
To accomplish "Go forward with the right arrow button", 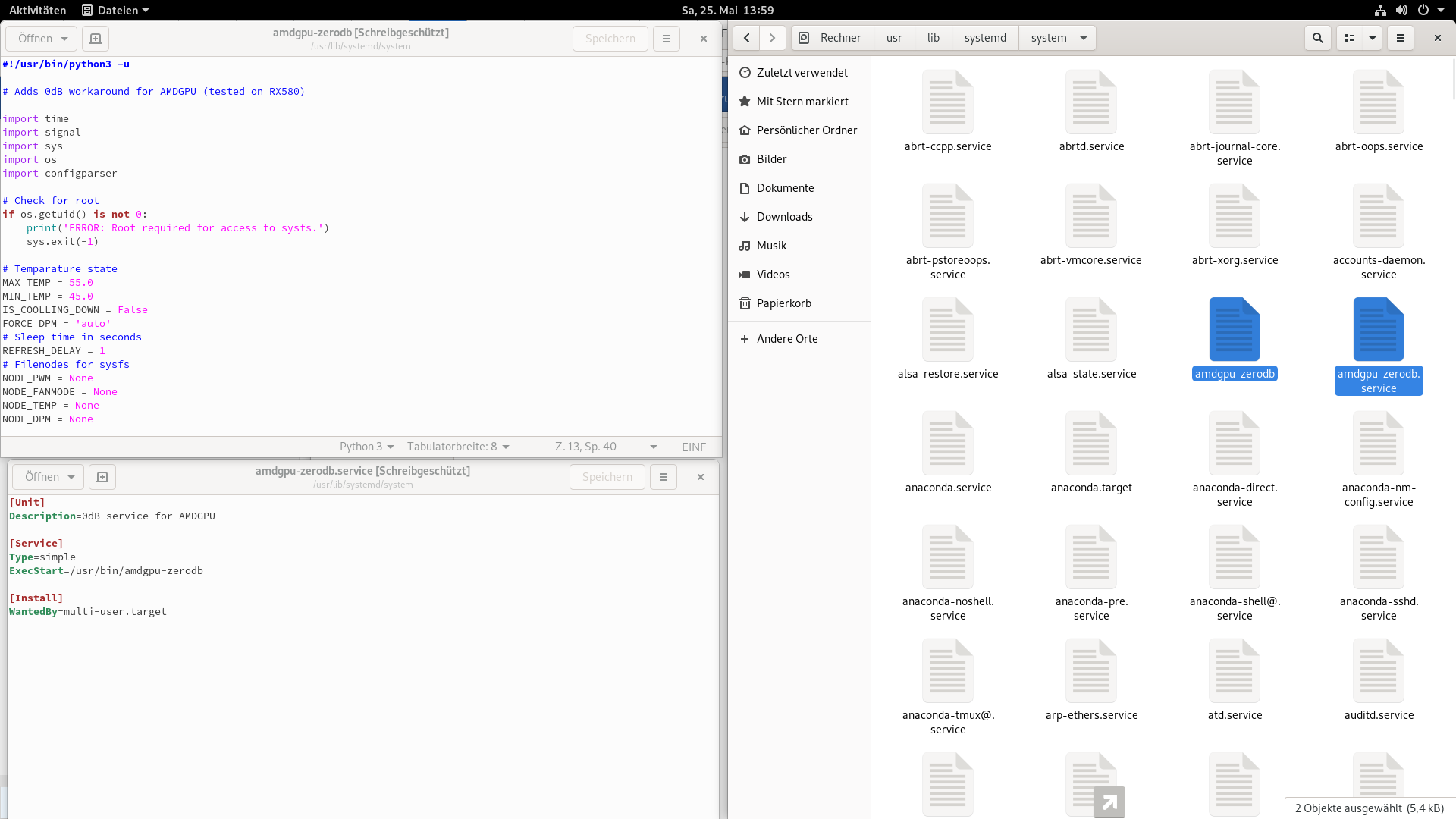I will [772, 38].
